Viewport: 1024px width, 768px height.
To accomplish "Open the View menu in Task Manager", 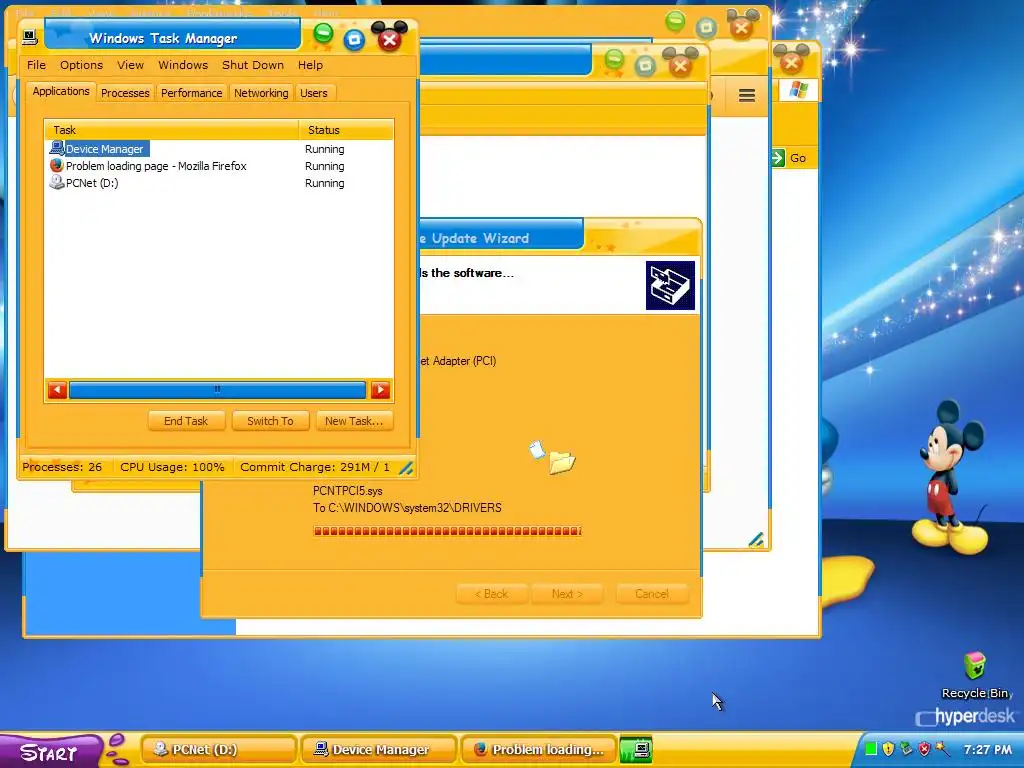I will (x=130, y=65).
